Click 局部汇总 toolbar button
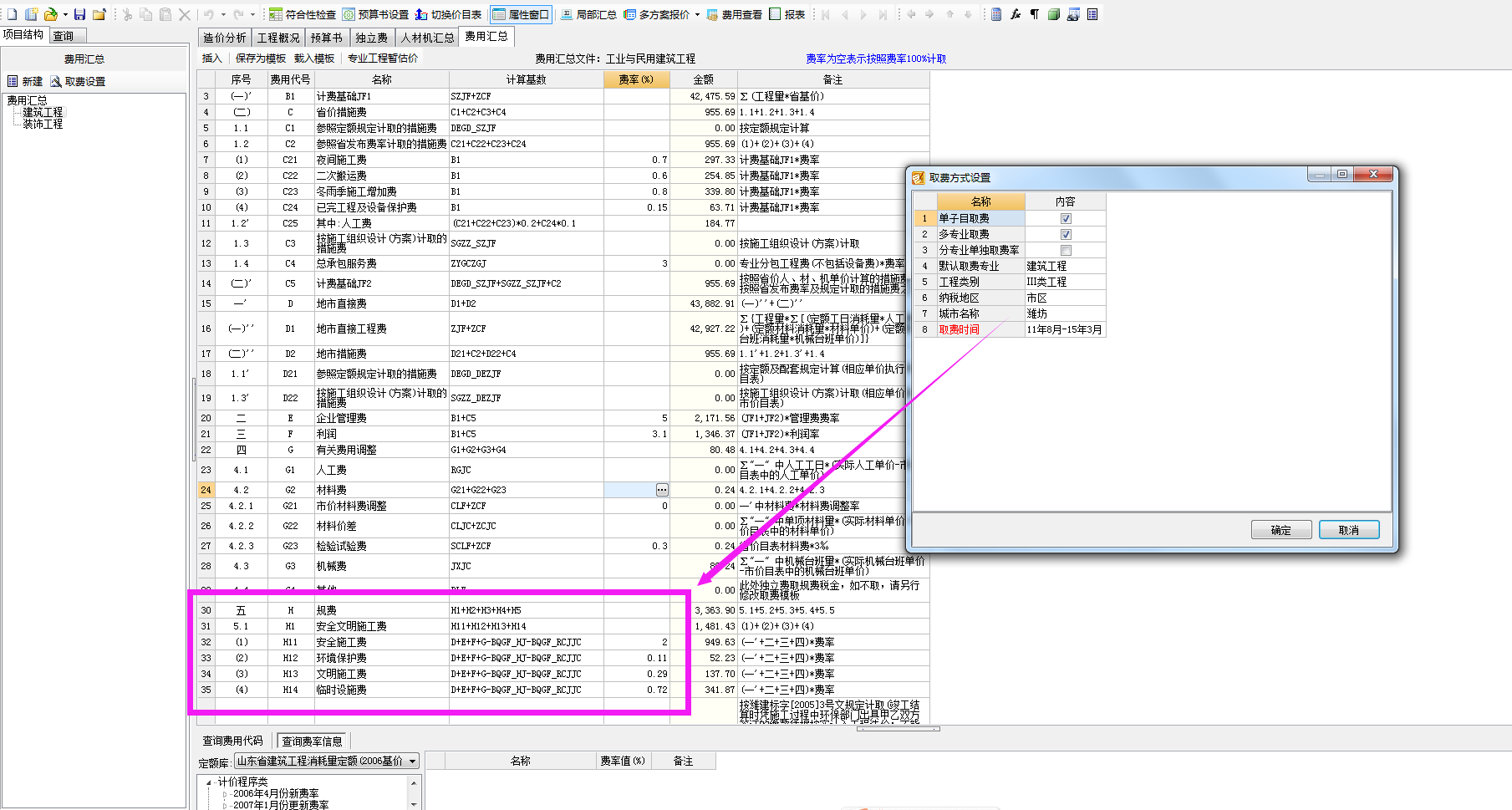1512x810 pixels. [x=588, y=14]
